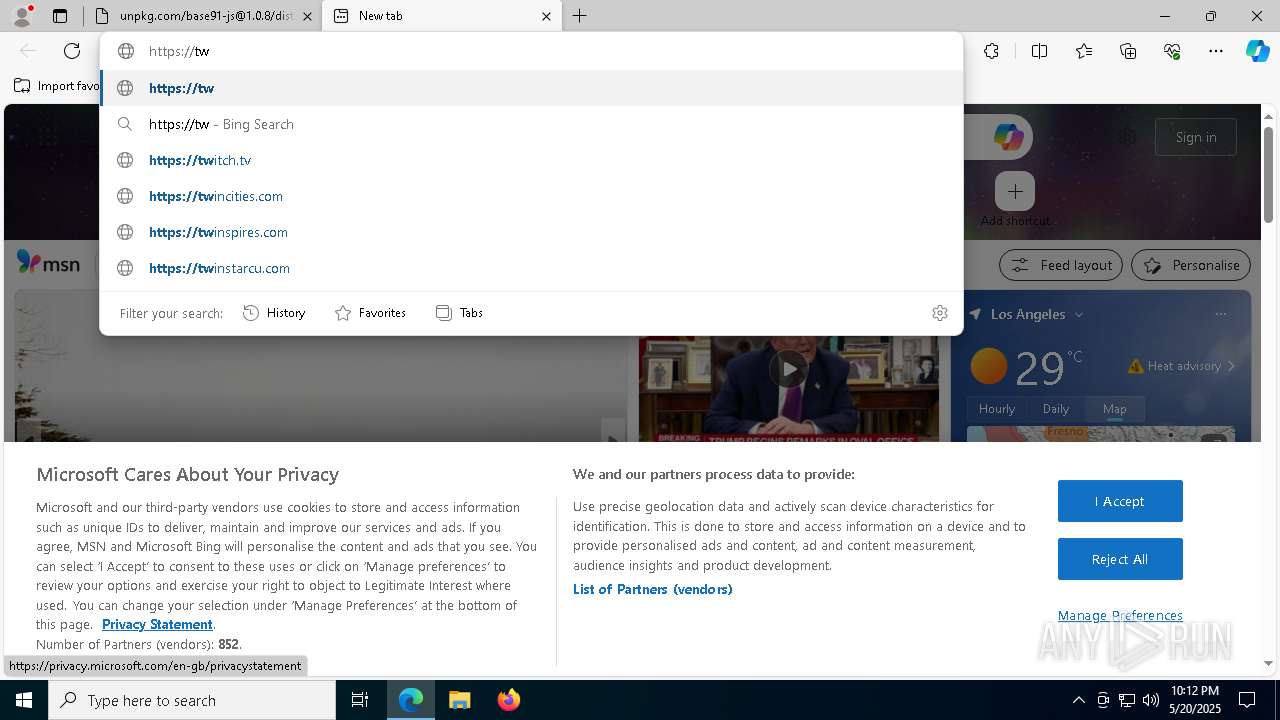Click the address bar text field

(x=531, y=51)
